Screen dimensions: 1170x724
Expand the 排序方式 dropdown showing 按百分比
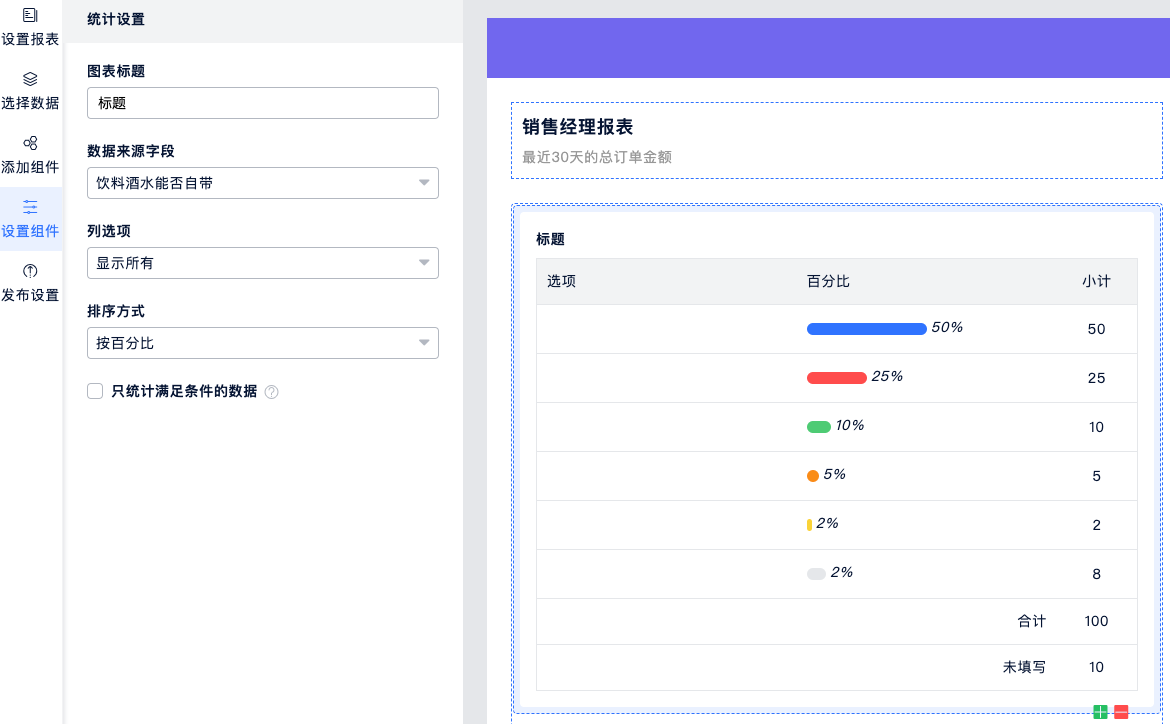pos(262,343)
